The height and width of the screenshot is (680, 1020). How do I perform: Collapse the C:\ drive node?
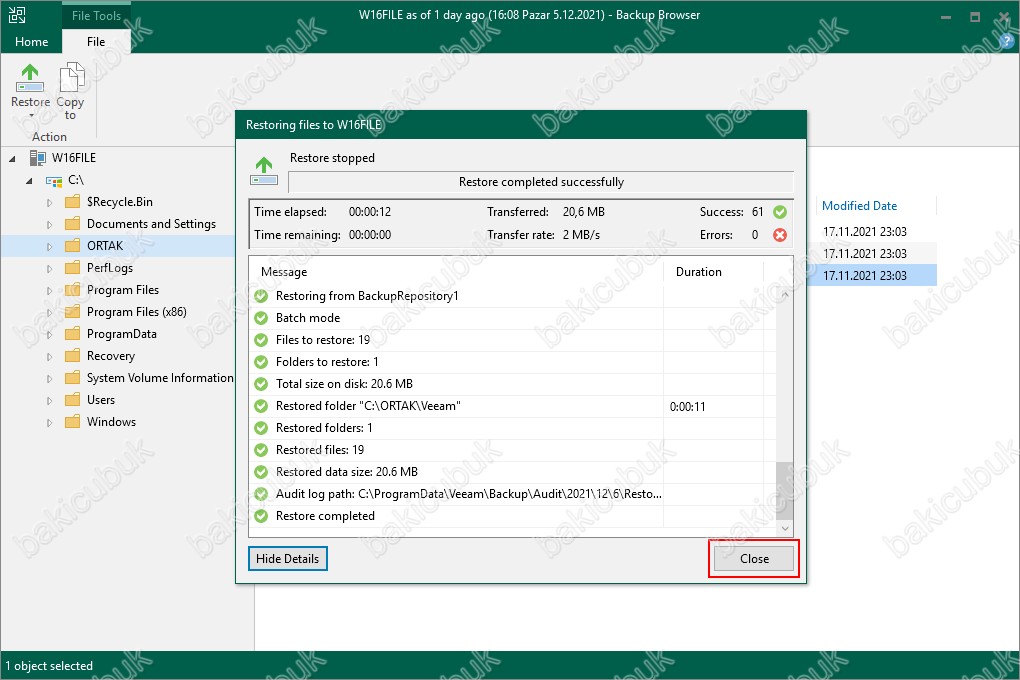tap(29, 180)
